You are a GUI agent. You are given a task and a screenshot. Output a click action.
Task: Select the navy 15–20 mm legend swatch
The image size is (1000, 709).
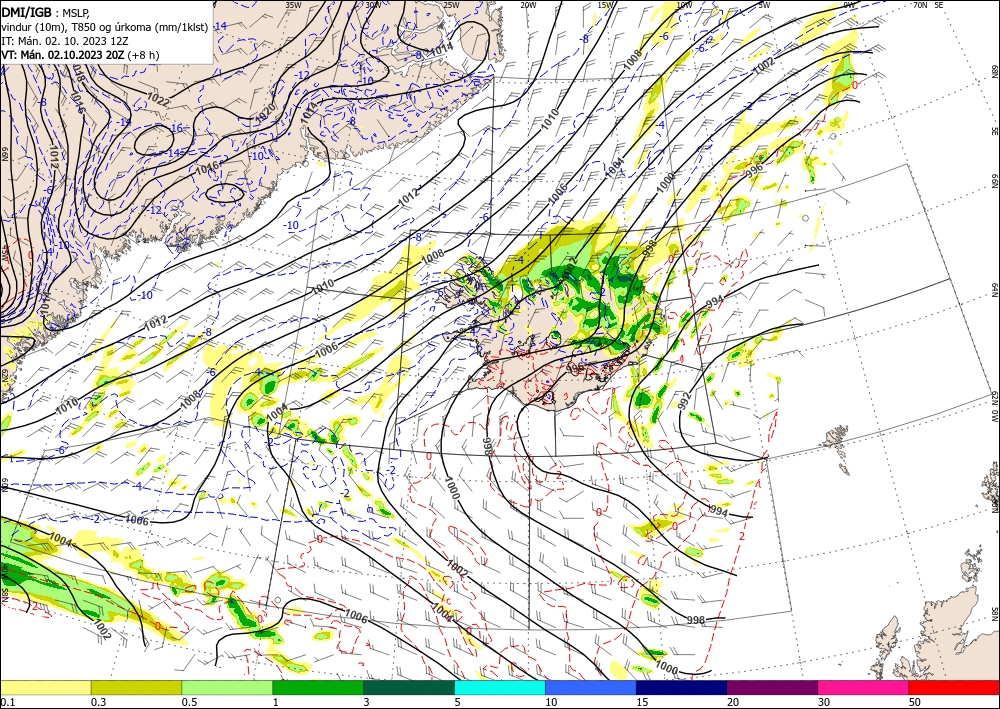[x=682, y=687]
